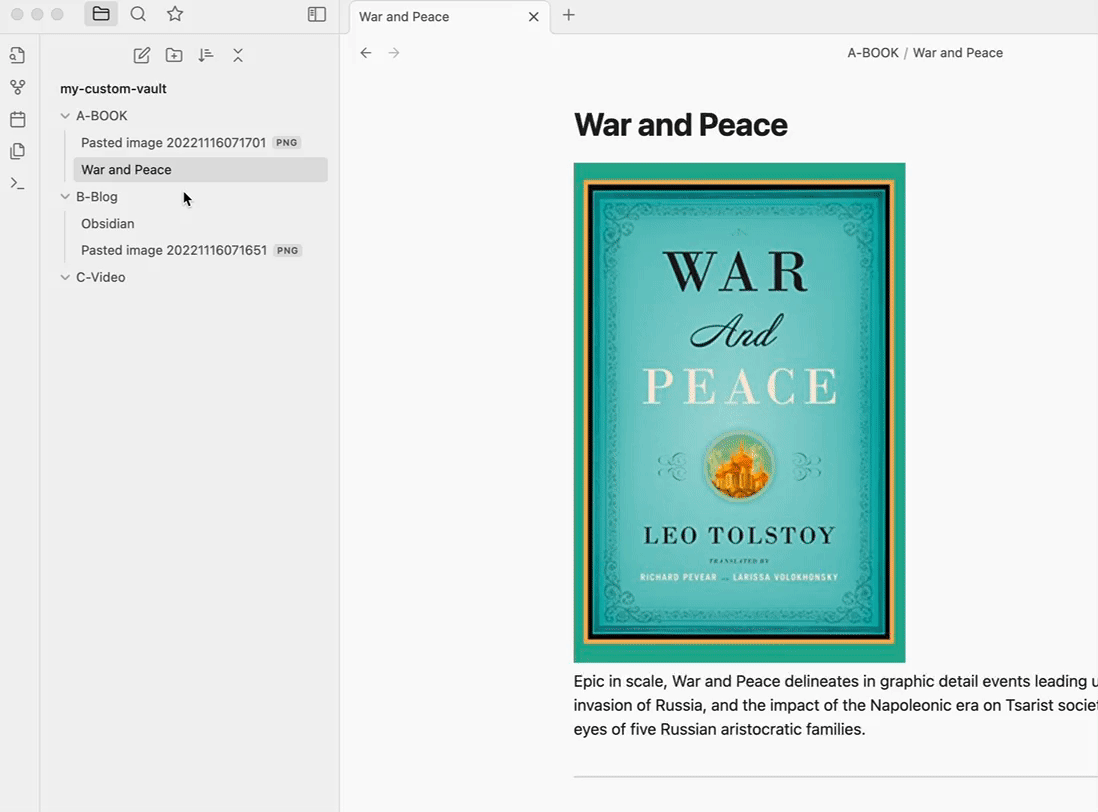The image size is (1098, 812).
Task: Open a new tab with plus
Action: 569,15
